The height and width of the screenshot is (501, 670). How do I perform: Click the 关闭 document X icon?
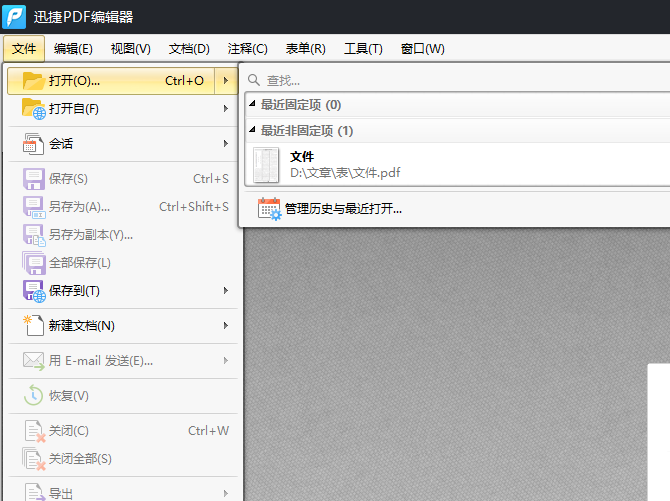(x=35, y=431)
